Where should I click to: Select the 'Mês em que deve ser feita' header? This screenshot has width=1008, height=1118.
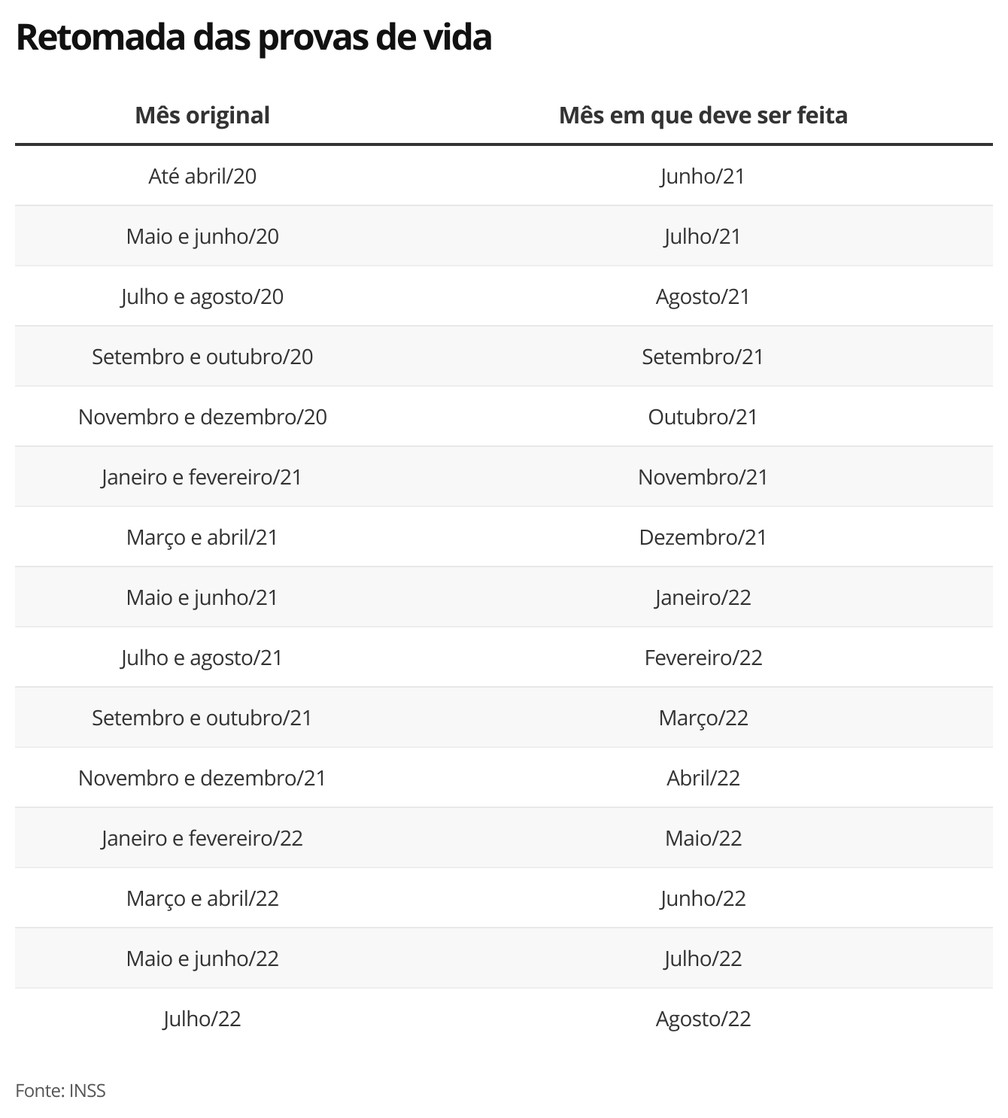pos(703,115)
